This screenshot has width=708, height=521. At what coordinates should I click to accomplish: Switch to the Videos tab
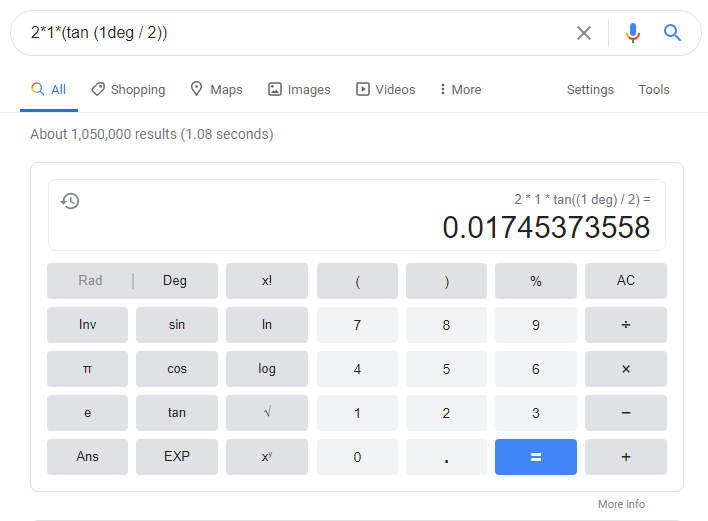point(386,90)
